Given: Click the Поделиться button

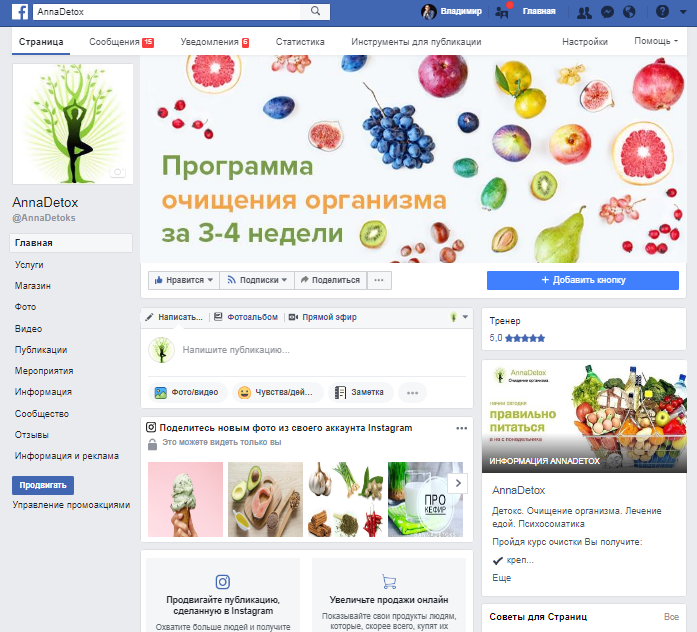Looking at the screenshot, I should pyautogui.click(x=331, y=280).
